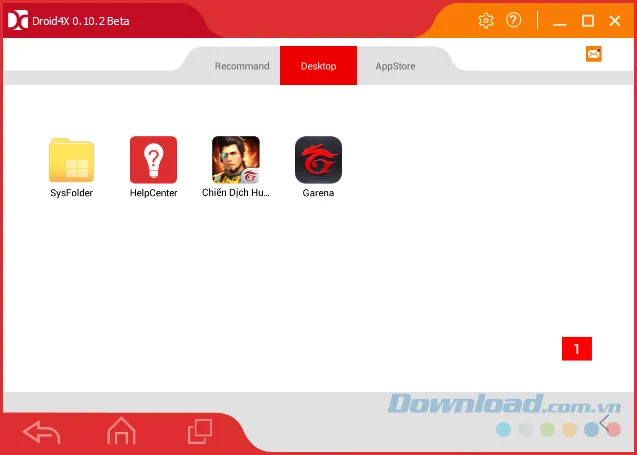Expand the side panel with the chevron arrow
Viewport: 637px width, 455px height.
tap(604, 421)
